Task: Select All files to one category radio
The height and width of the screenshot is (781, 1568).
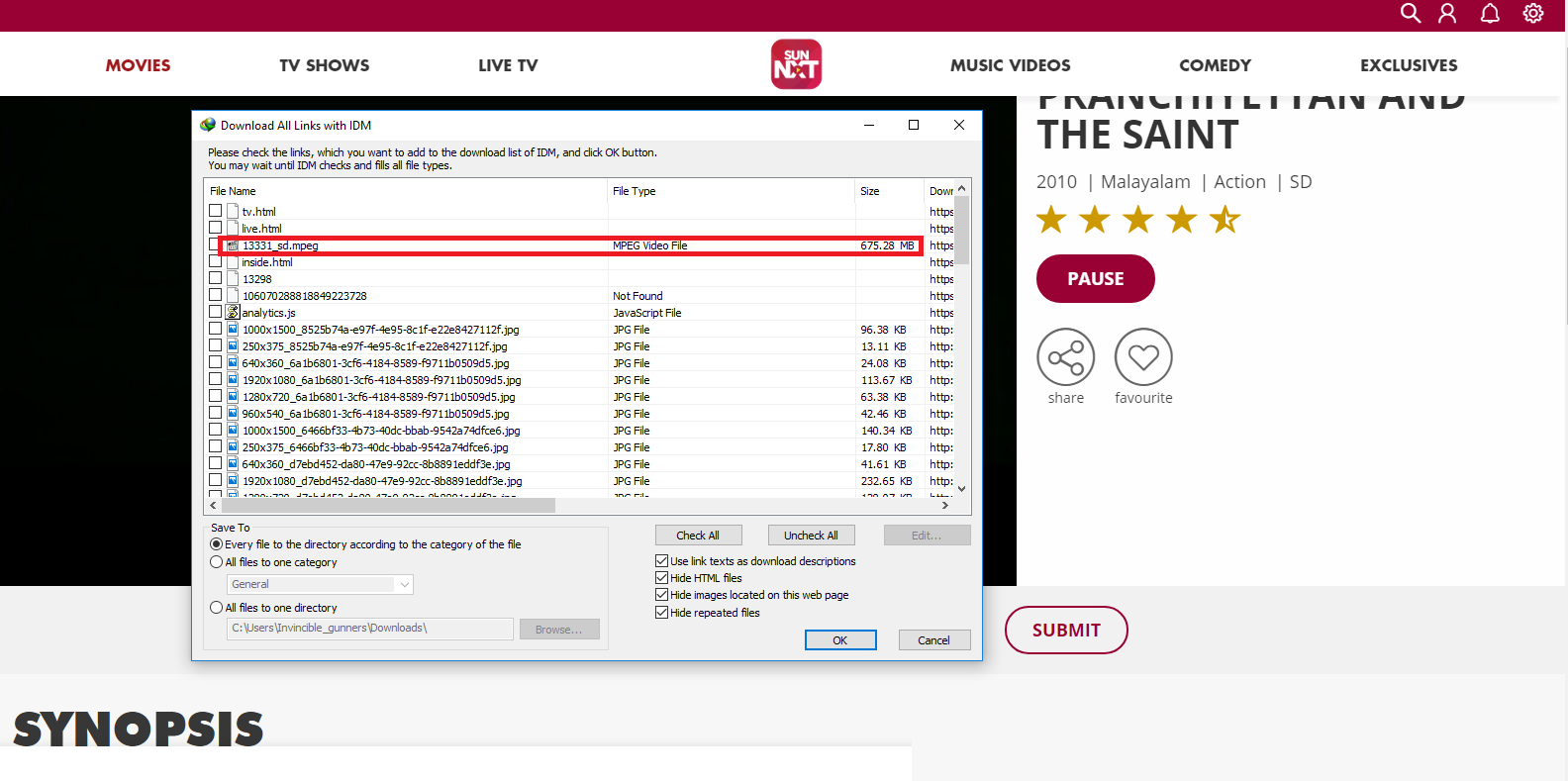Action: 217,562
